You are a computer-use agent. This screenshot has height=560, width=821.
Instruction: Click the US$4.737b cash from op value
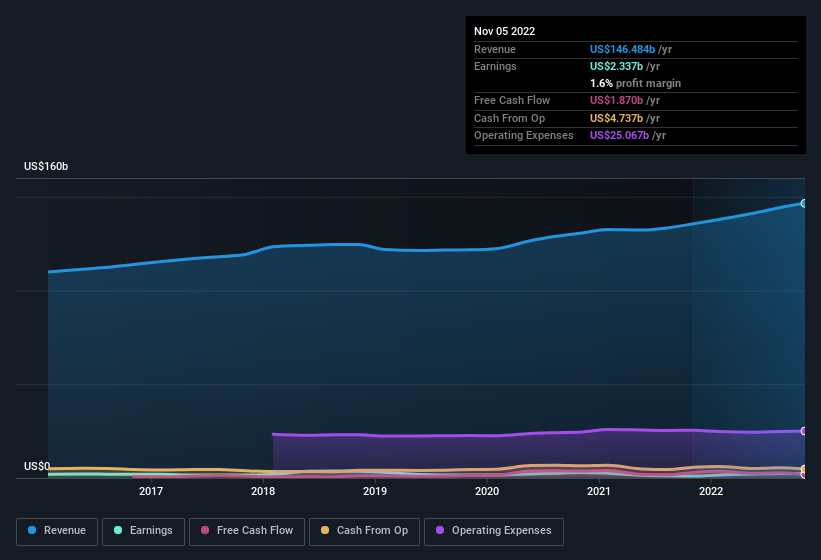point(616,118)
